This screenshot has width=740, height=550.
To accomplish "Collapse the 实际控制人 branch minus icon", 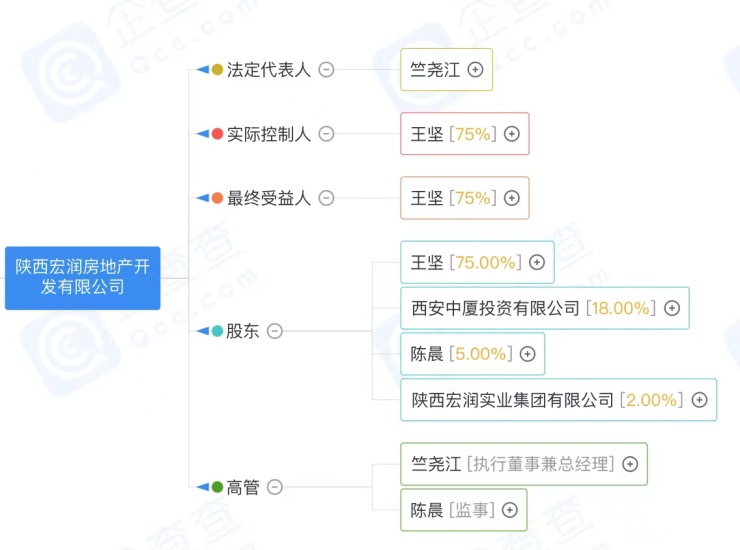I will (327, 134).
